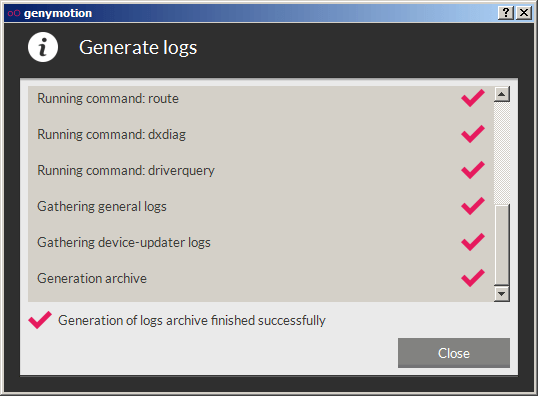The height and width of the screenshot is (396, 538).
Task: Click 'Generation of logs archive finished successfully' text
Action: tap(192, 321)
